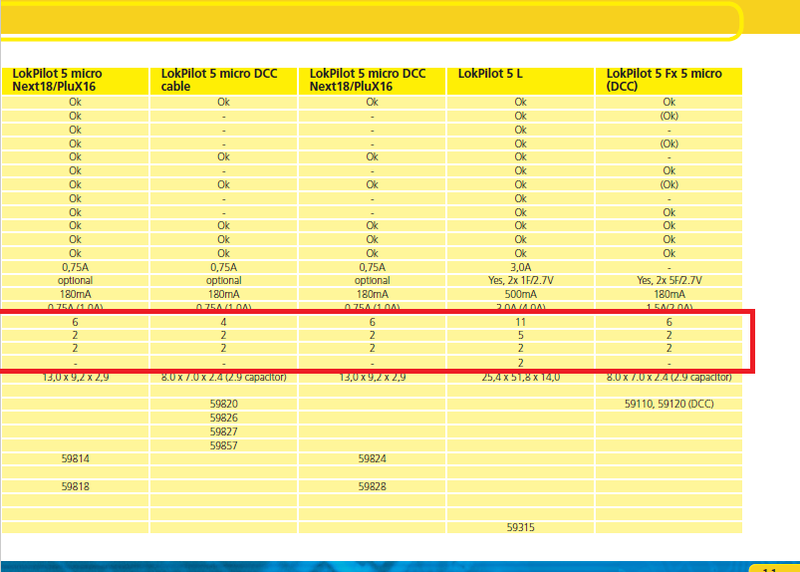Click article number '59828'

[x=372, y=487]
